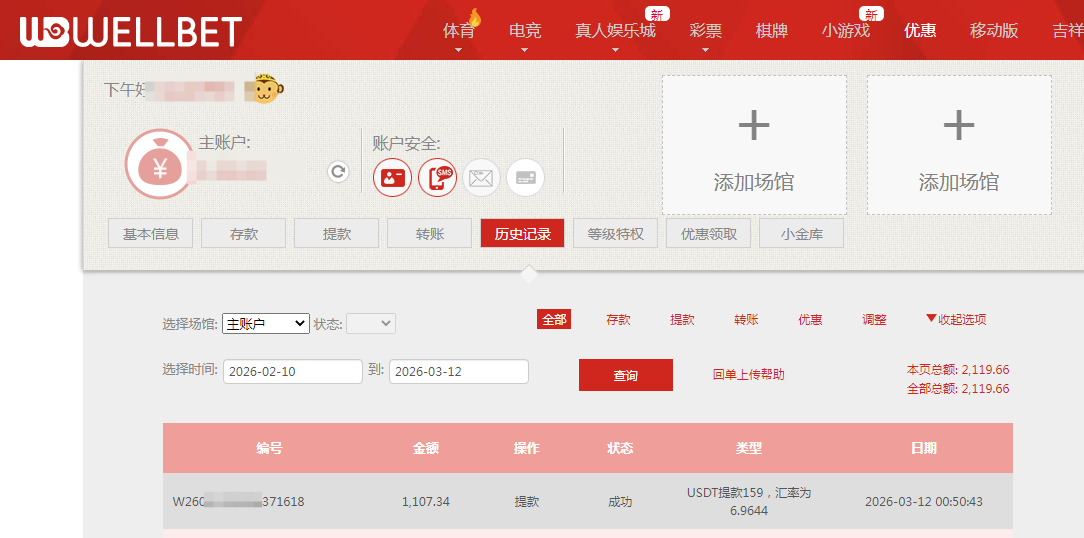Add venue in second plus box
The width and height of the screenshot is (1084, 538).
[958, 145]
